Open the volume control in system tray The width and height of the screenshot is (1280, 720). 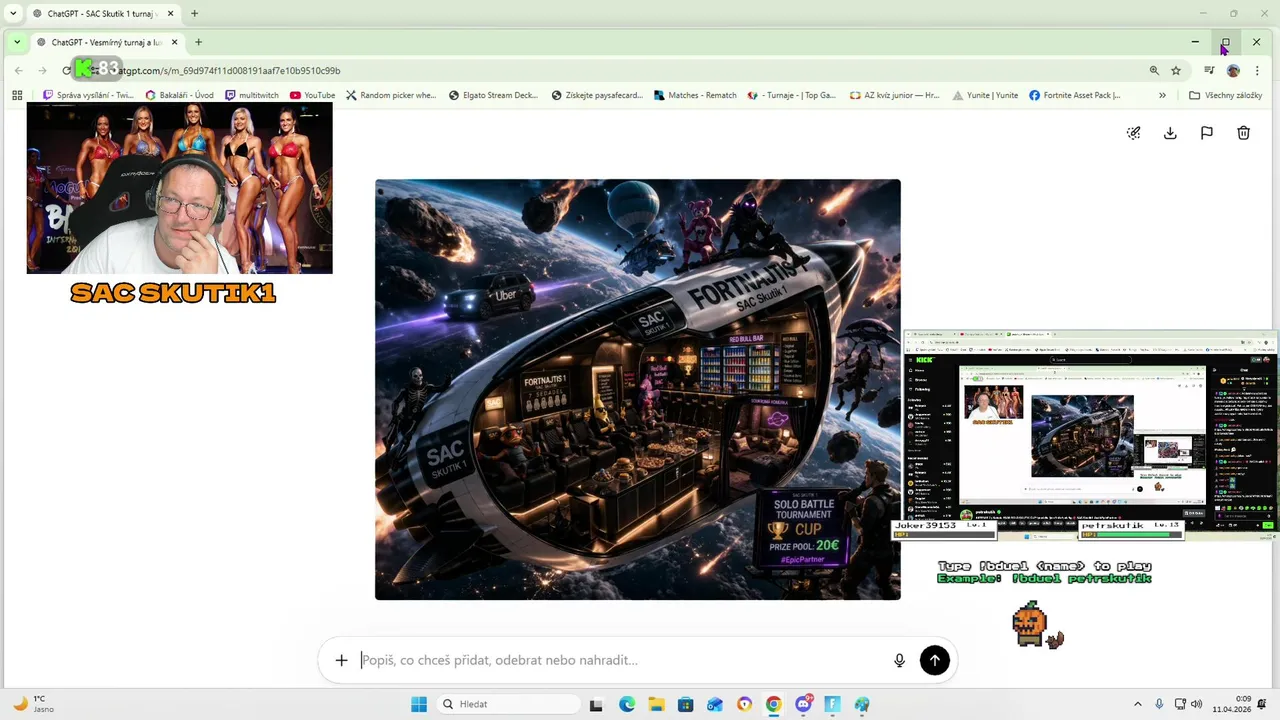[1197, 704]
